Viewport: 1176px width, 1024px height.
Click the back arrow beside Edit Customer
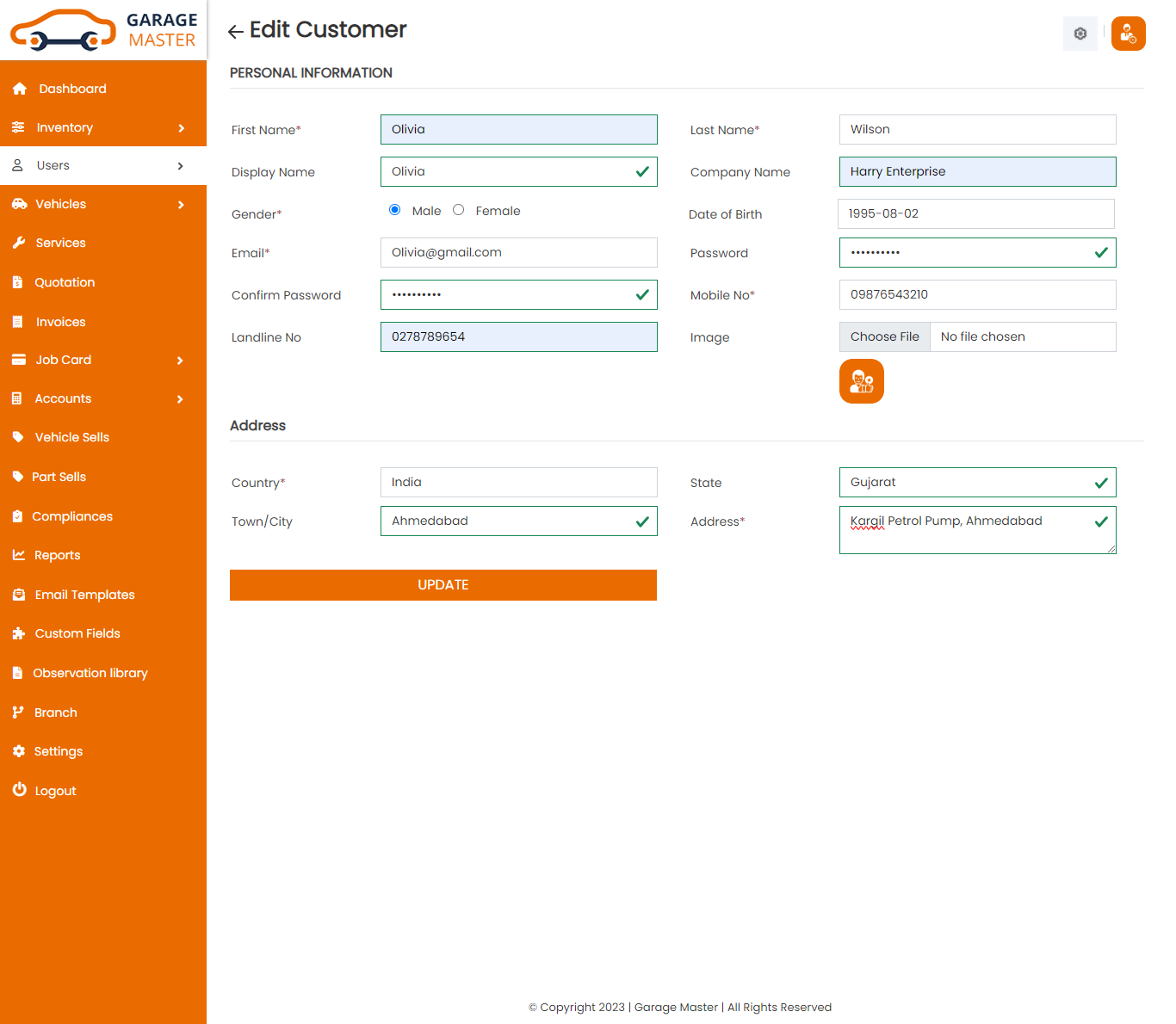point(235,32)
